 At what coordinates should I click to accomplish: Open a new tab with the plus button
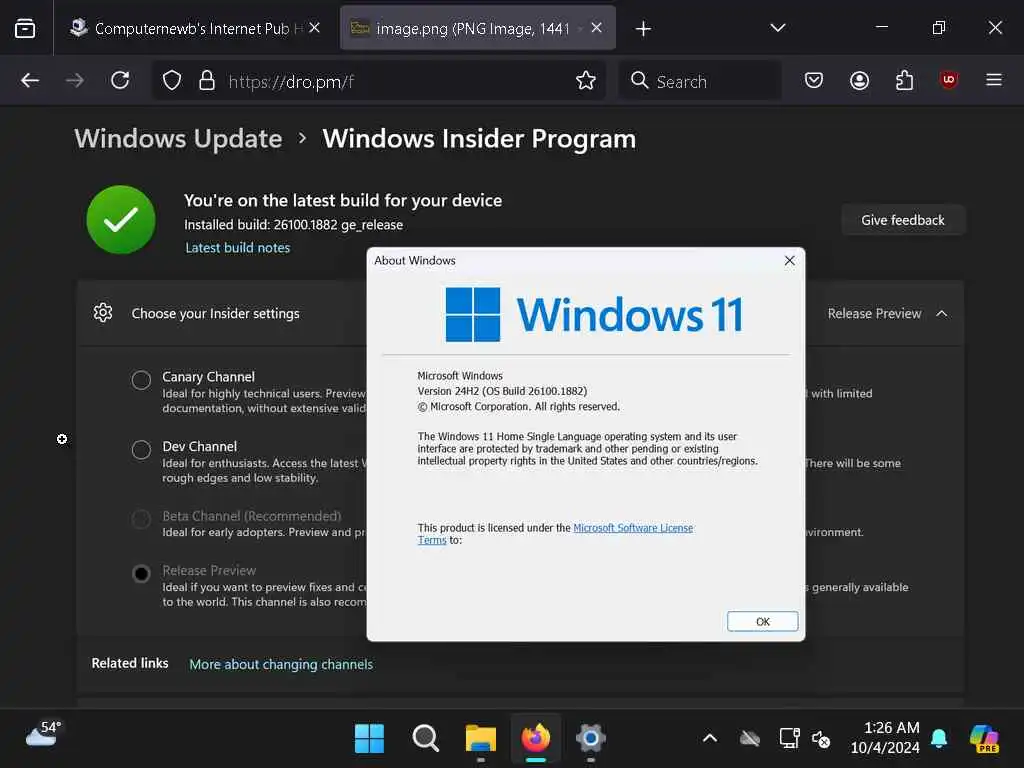tap(643, 28)
